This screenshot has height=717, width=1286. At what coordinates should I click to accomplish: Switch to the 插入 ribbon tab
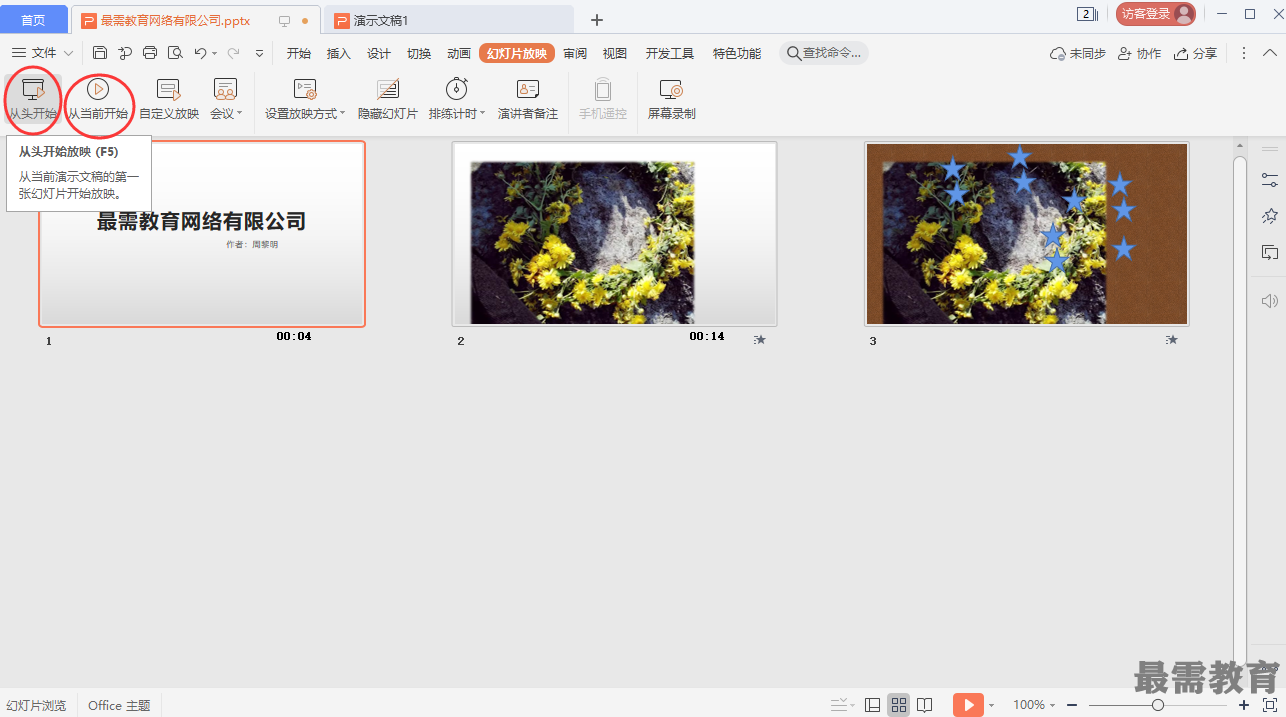(339, 53)
